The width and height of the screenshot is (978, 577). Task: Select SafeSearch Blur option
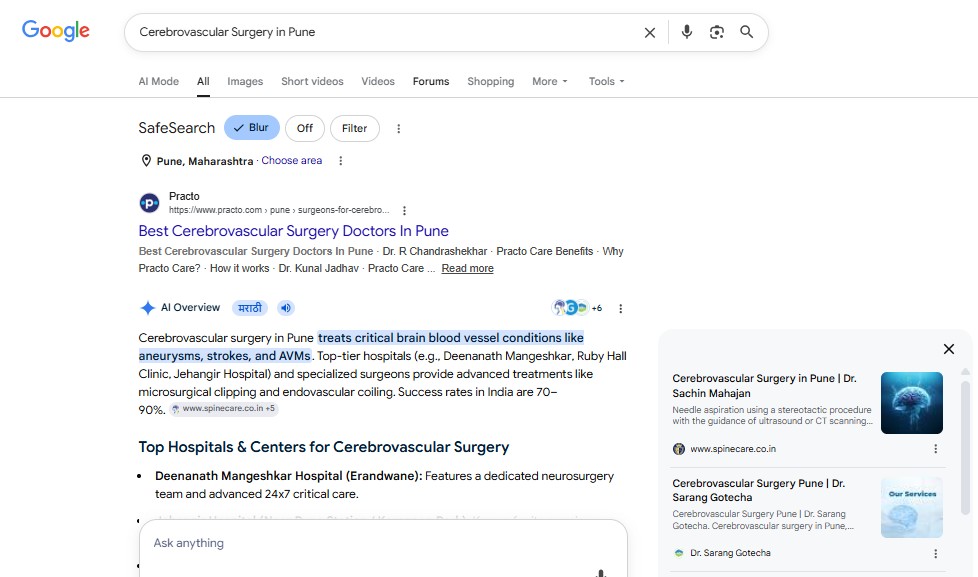tap(251, 128)
